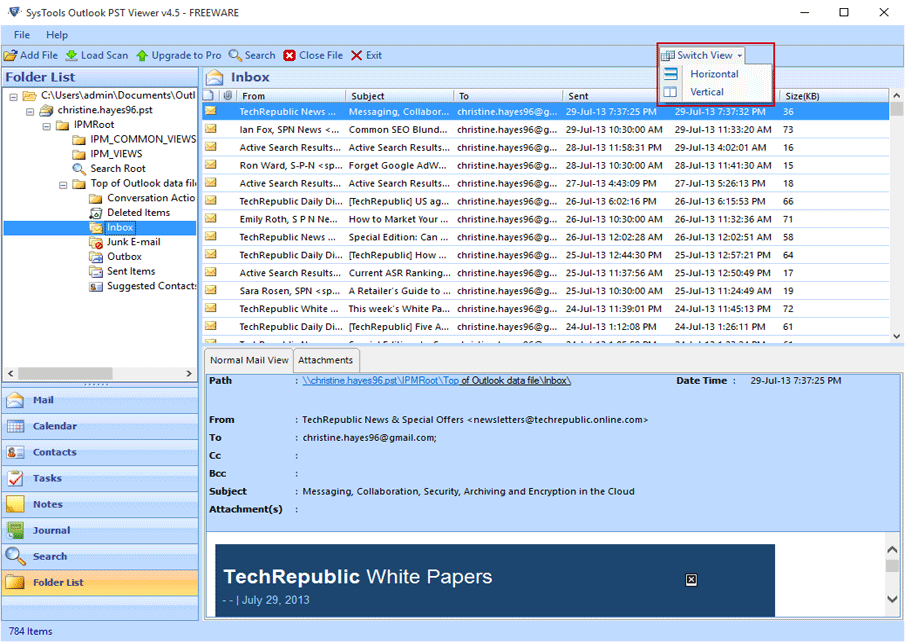Viewport: 905px width, 642px height.
Task: Click the Calendar navigation pane button
Action: pyautogui.click(x=100, y=426)
